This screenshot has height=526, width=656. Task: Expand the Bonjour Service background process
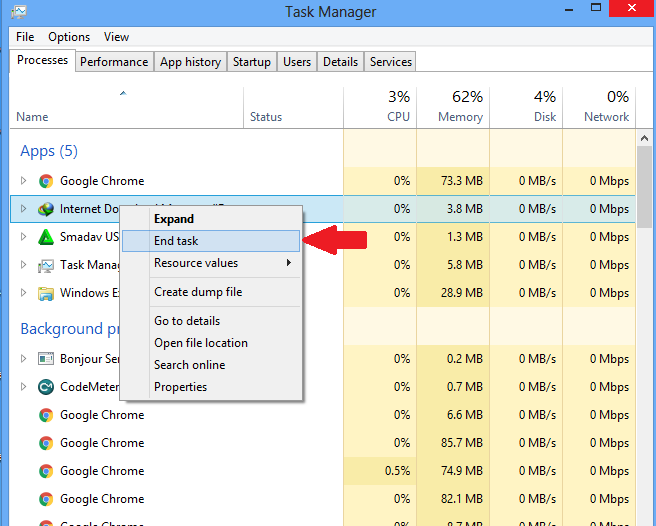[x=24, y=359]
